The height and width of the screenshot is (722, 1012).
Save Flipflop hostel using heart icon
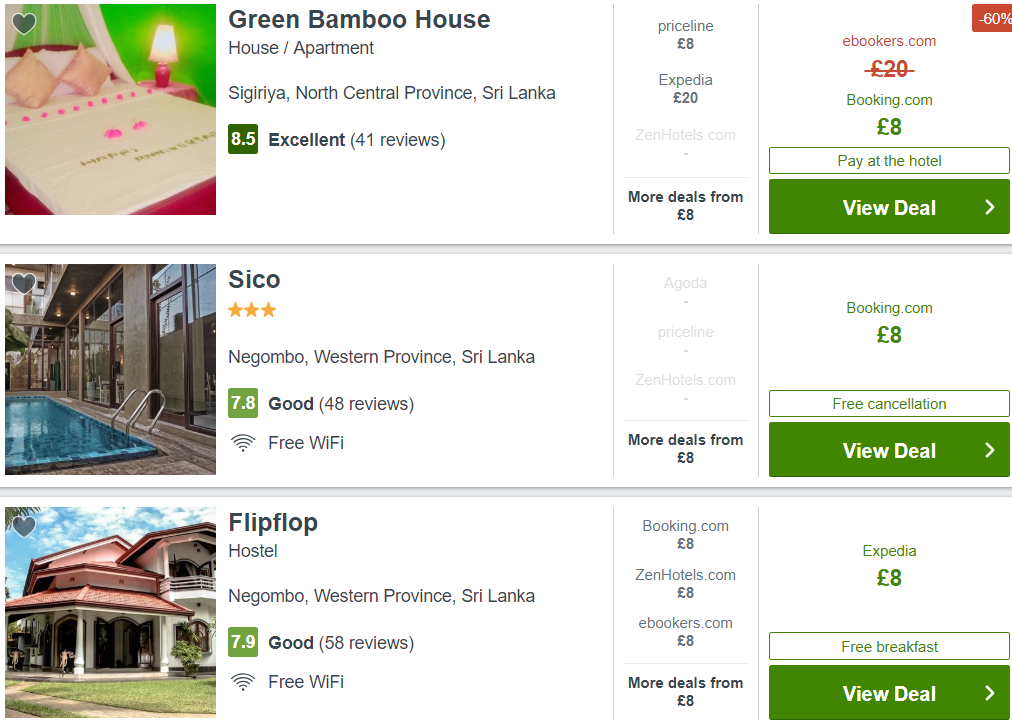24,527
